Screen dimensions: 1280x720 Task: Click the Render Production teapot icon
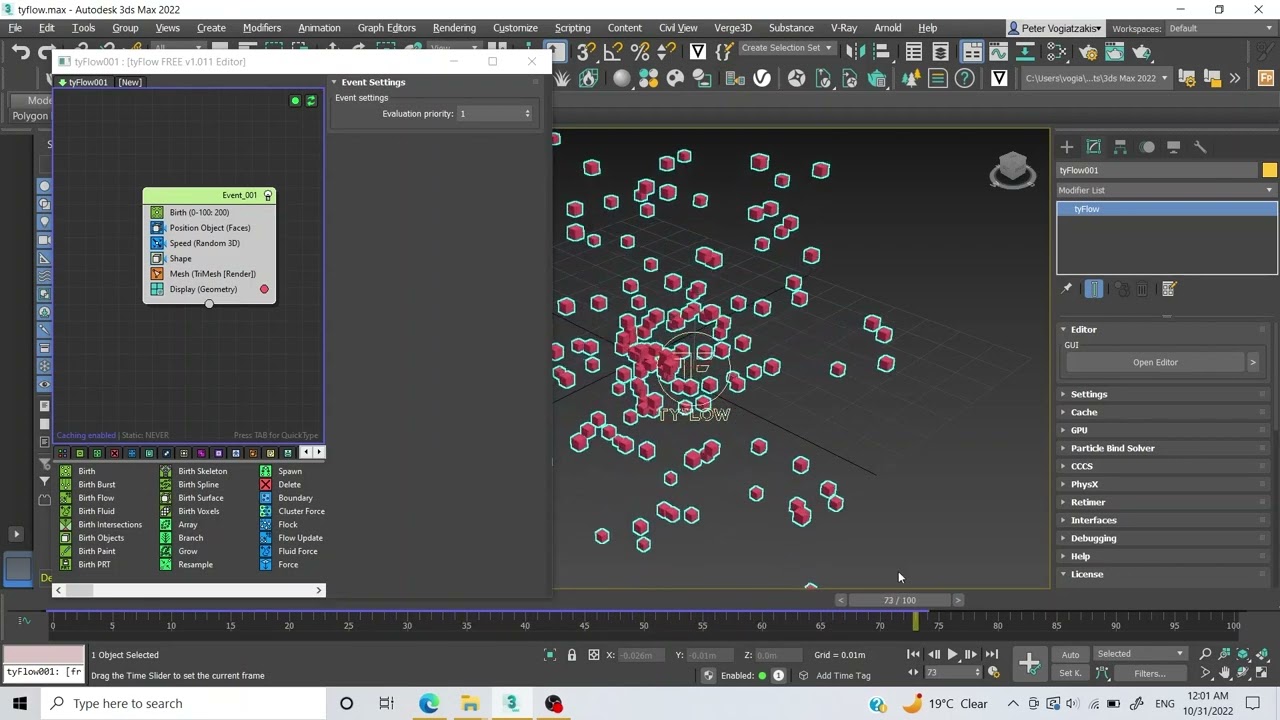click(1142, 51)
